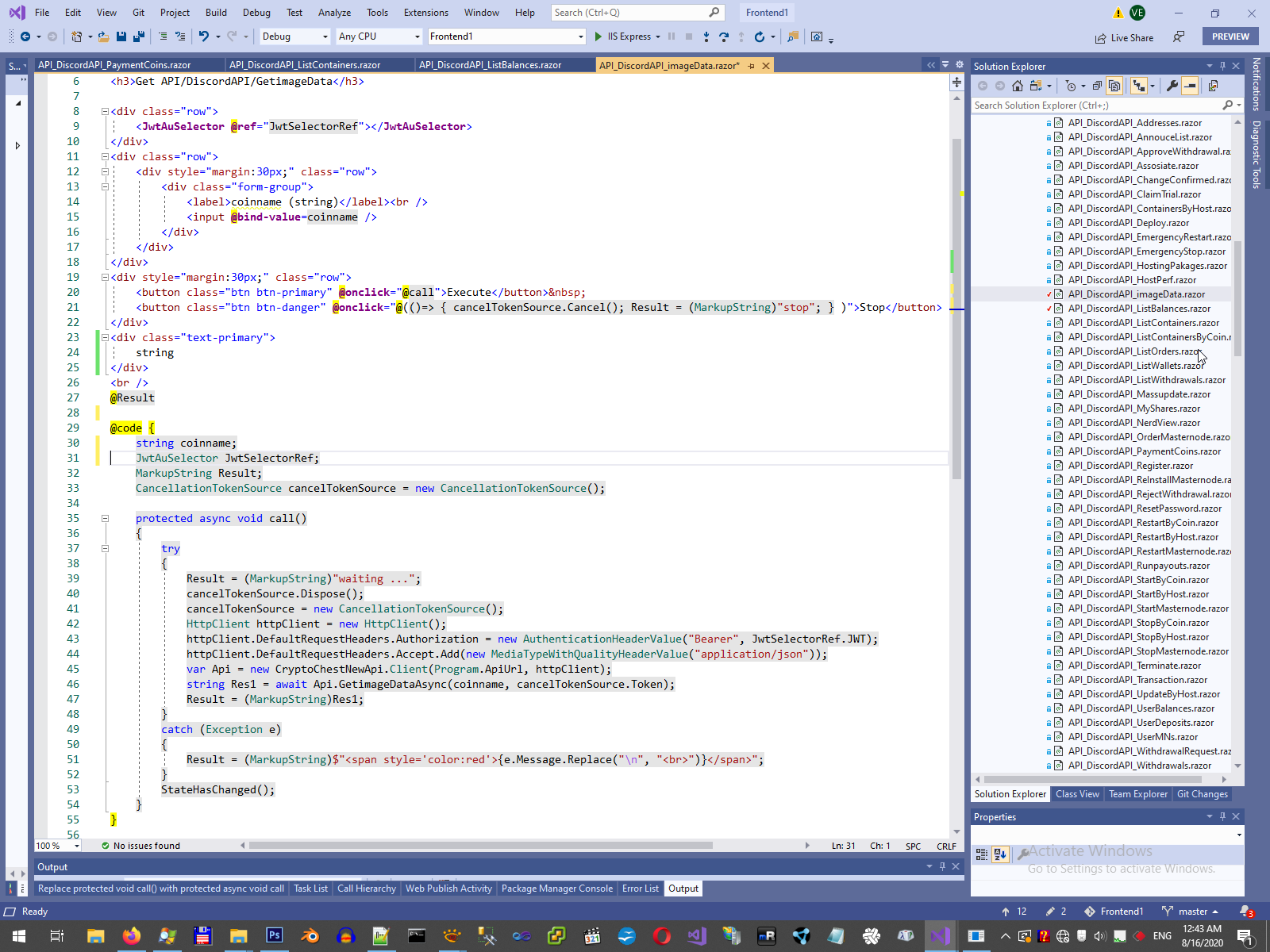Screen dimensions: 1270x952
Task: Open the Error List panel tab
Action: pos(640,889)
